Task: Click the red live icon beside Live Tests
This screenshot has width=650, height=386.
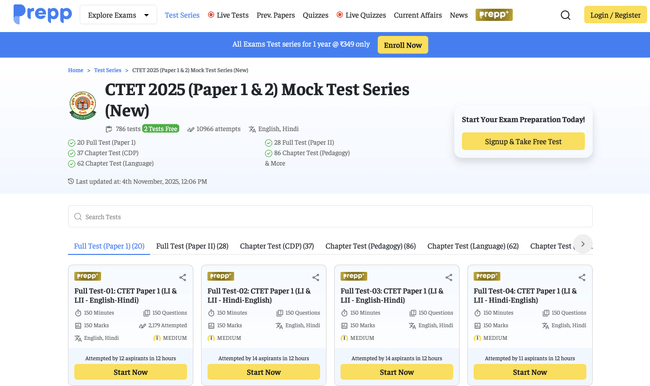Action: coord(211,15)
